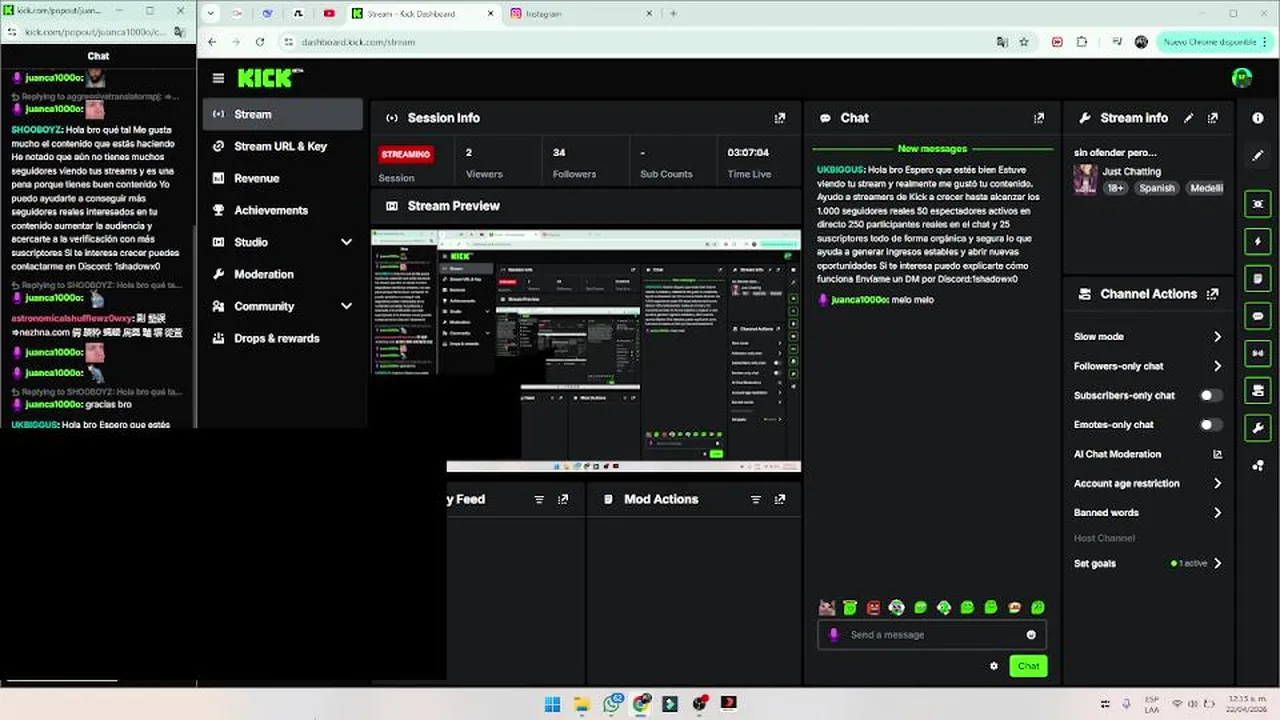This screenshot has height=720, width=1280.
Task: Click the info icon in right rail
Action: click(x=1258, y=118)
